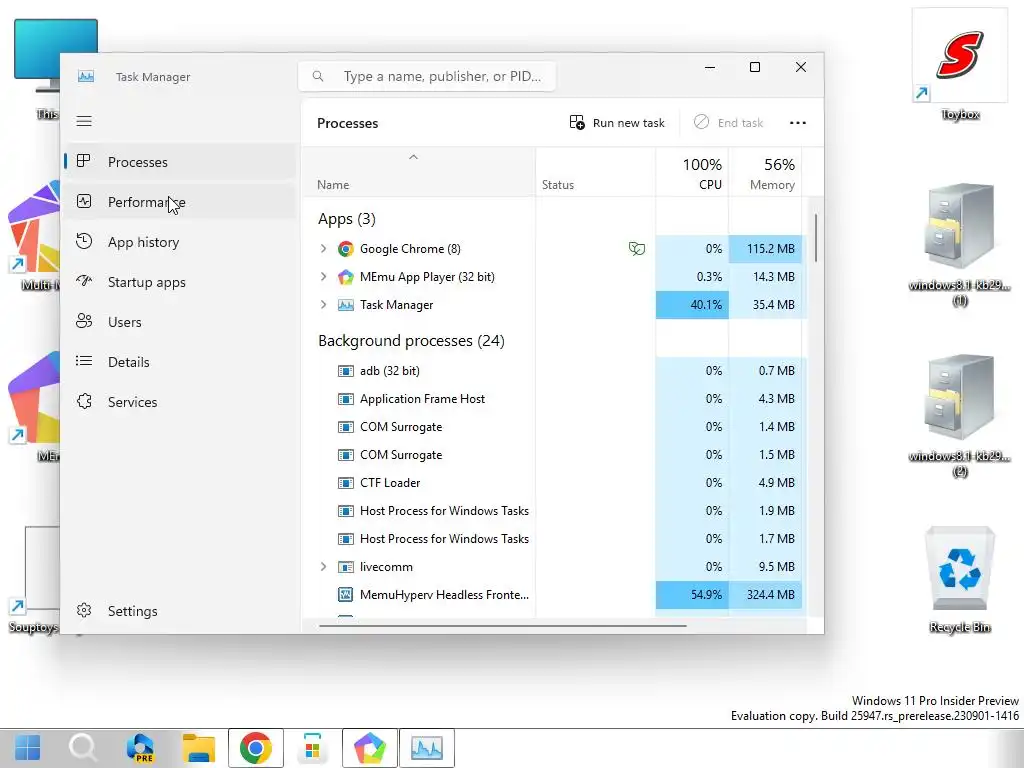Sort processes by CPU column
1024x768 pixels.
[692, 172]
